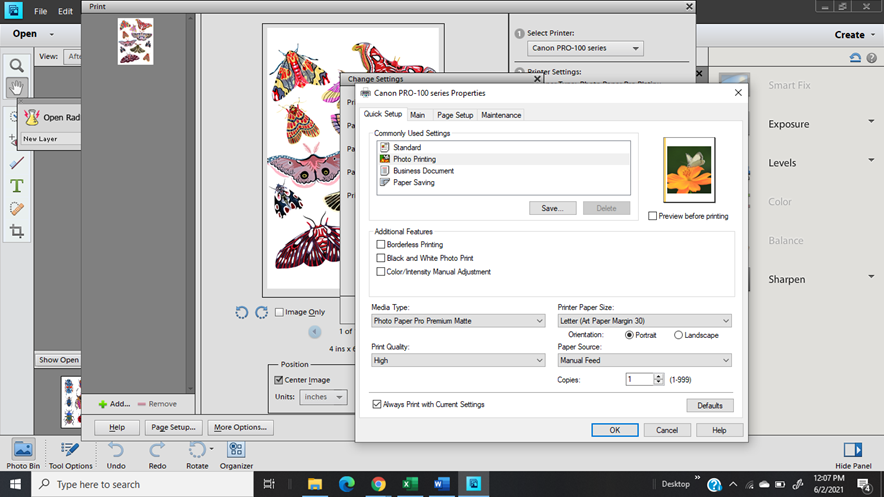The image size is (884, 497).
Task: Uncheck Always Print with Current Settings
Action: tap(377, 404)
